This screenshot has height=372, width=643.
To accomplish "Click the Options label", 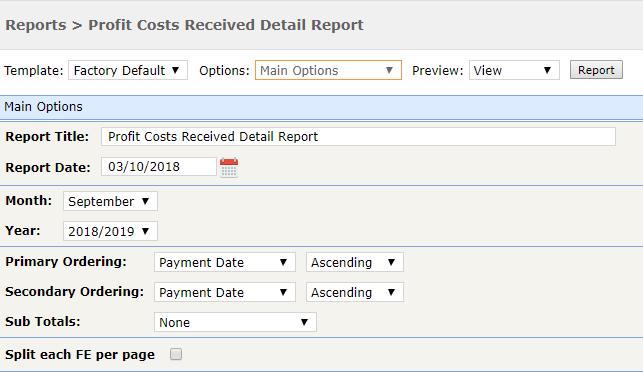I will click(224, 71).
